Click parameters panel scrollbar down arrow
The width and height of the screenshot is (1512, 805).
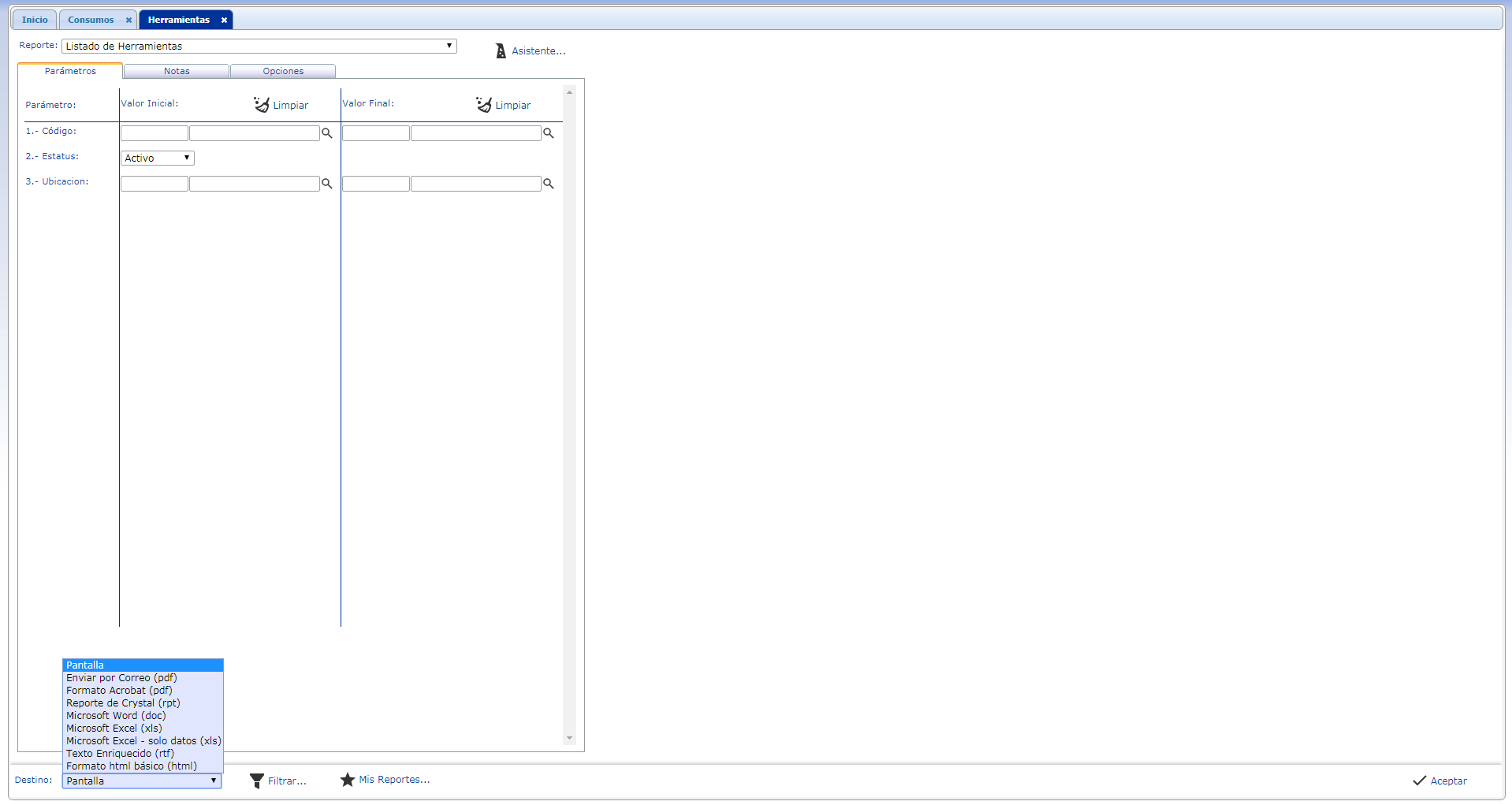pyautogui.click(x=569, y=739)
